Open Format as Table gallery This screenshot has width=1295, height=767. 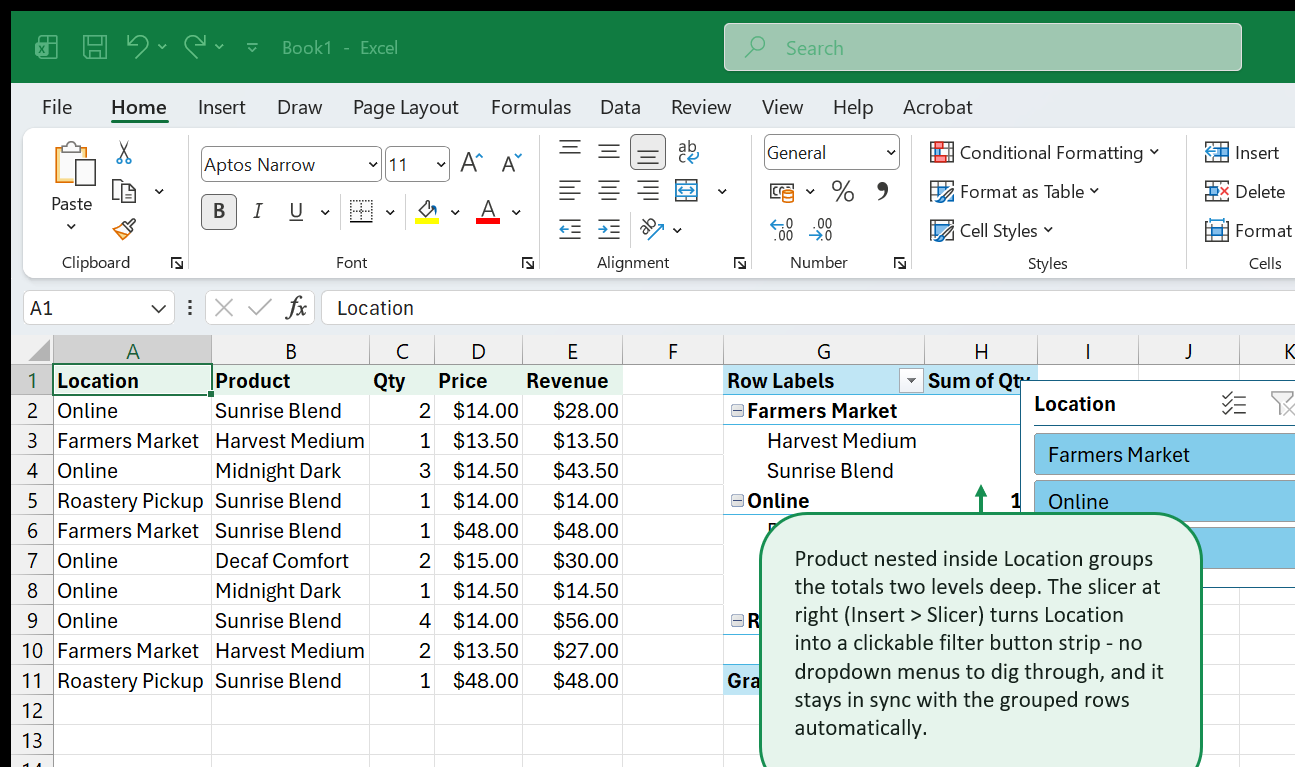point(1014,191)
